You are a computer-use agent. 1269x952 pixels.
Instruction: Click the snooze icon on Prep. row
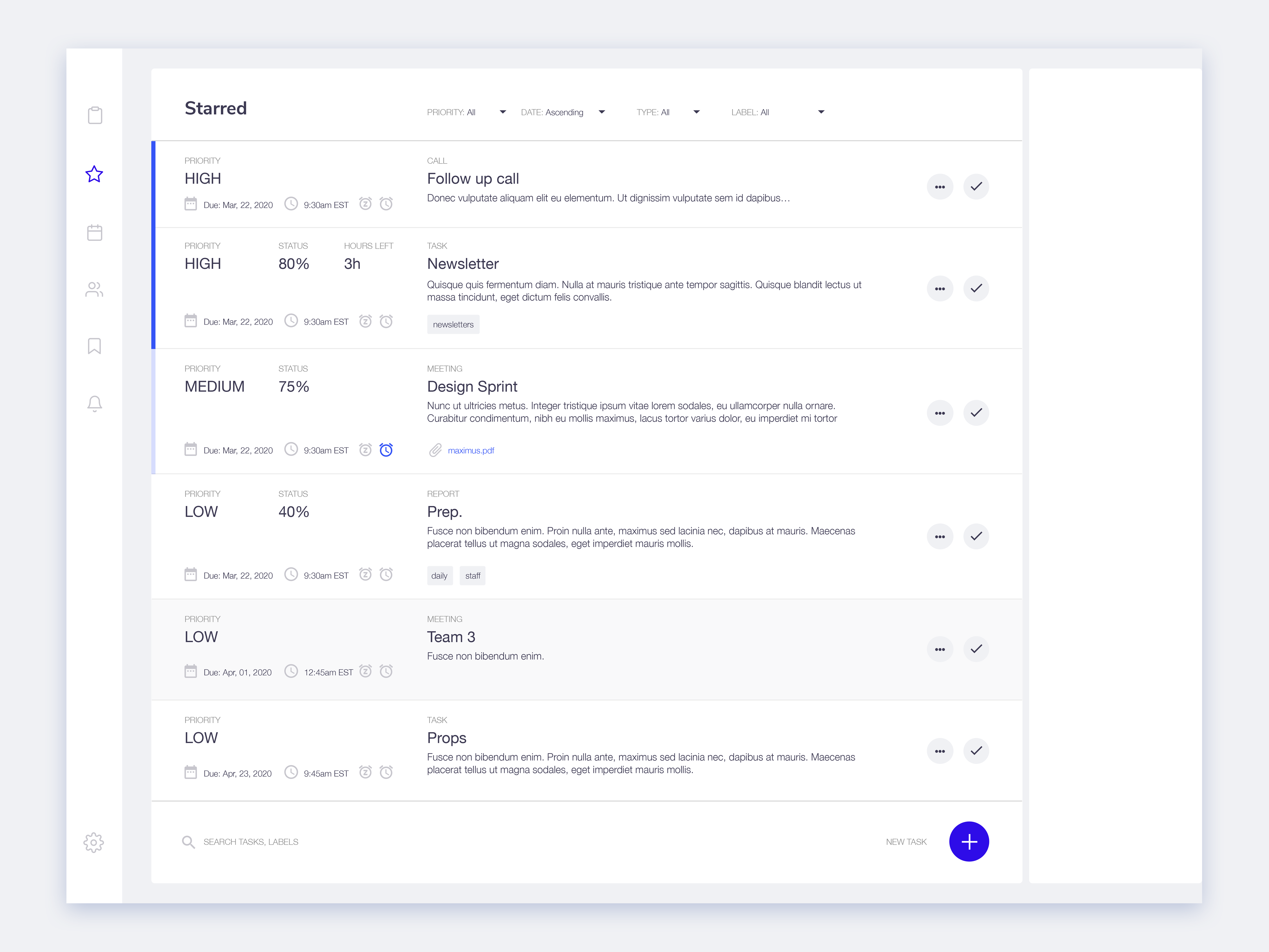coord(365,575)
